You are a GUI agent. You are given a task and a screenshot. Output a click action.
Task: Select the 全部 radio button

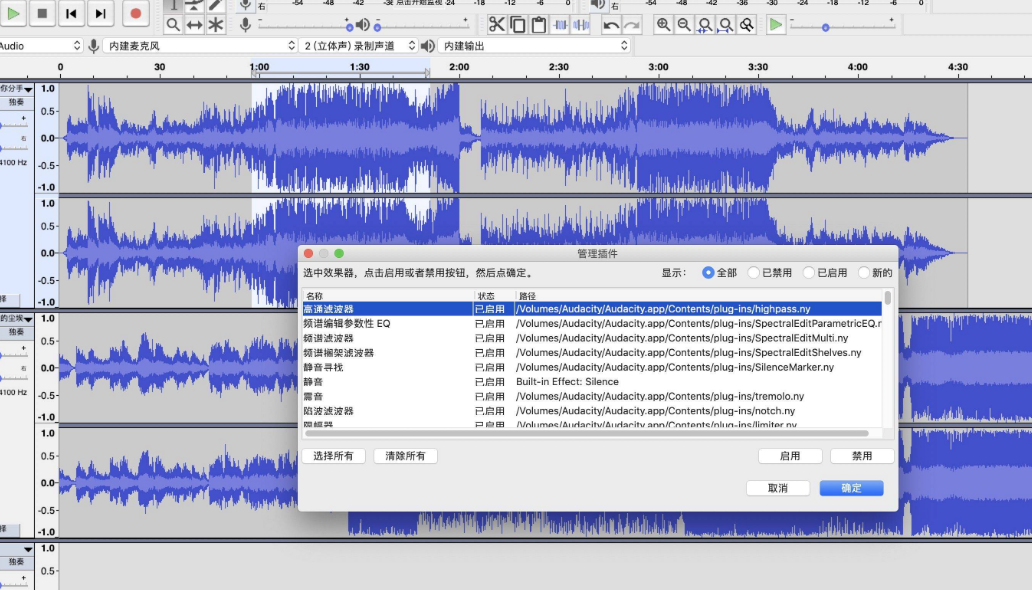(x=708, y=273)
